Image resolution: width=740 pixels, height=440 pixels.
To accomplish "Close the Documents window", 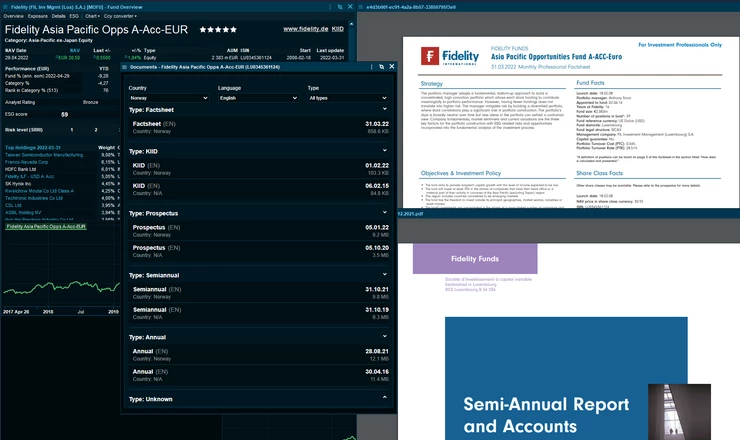I will (392, 67).
